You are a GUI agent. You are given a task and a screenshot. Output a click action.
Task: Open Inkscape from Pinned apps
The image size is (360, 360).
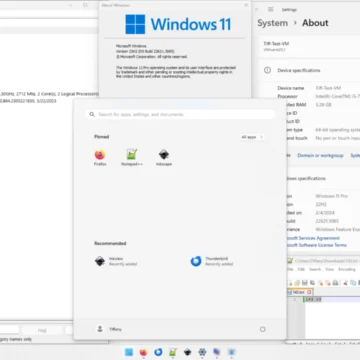click(x=164, y=158)
